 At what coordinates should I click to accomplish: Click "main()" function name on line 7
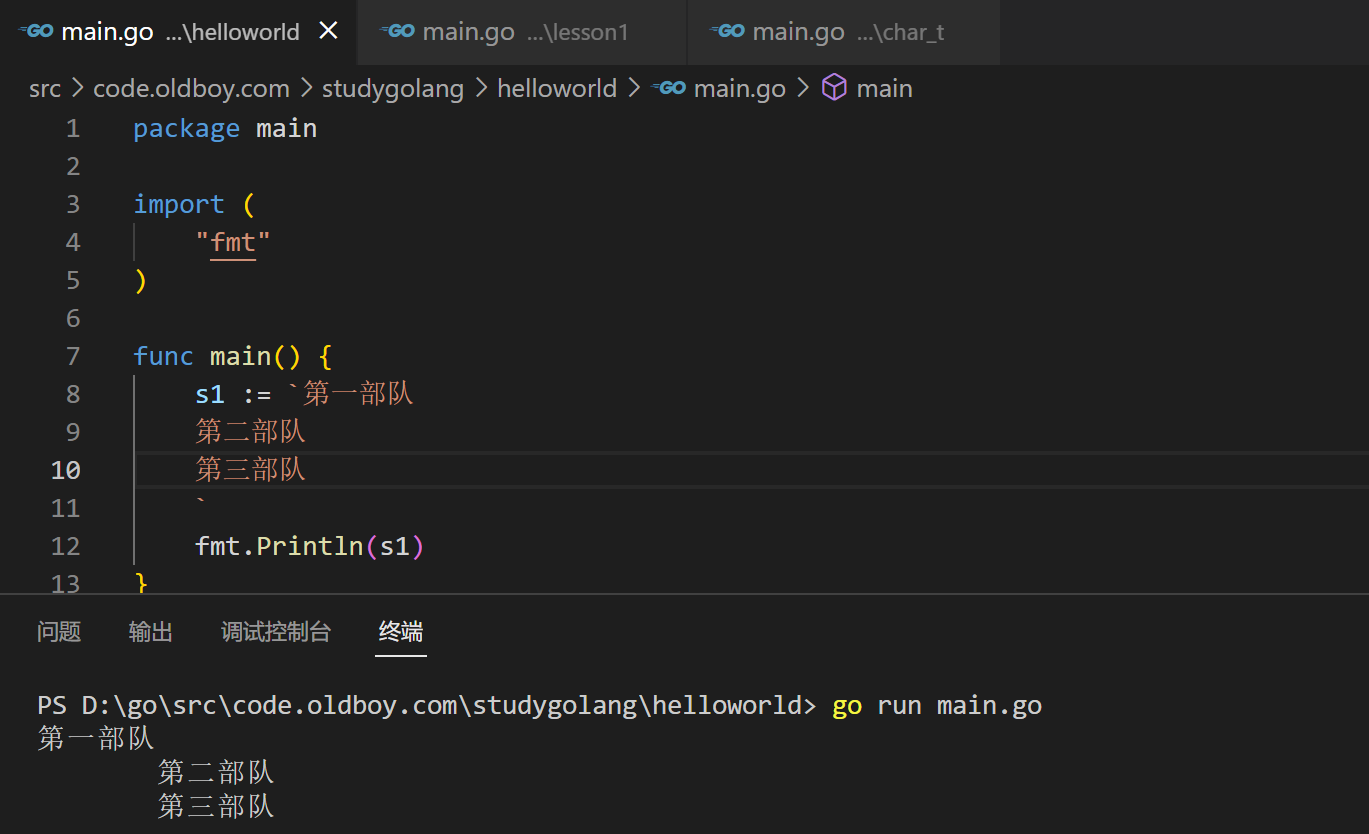pyautogui.click(x=255, y=356)
